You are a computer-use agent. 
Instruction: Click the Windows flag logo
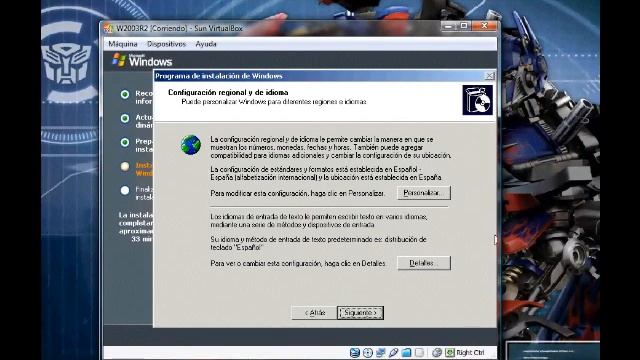pyautogui.click(x=119, y=60)
